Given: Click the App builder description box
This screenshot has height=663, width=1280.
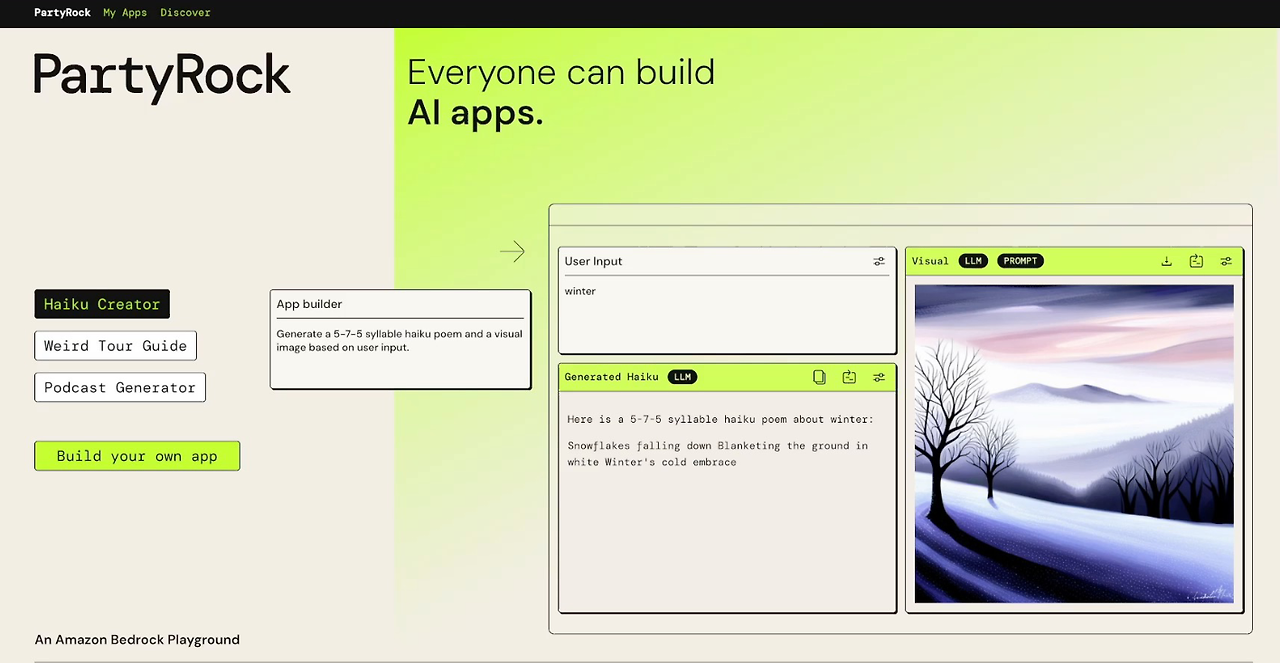Looking at the screenshot, I should tap(400, 340).
